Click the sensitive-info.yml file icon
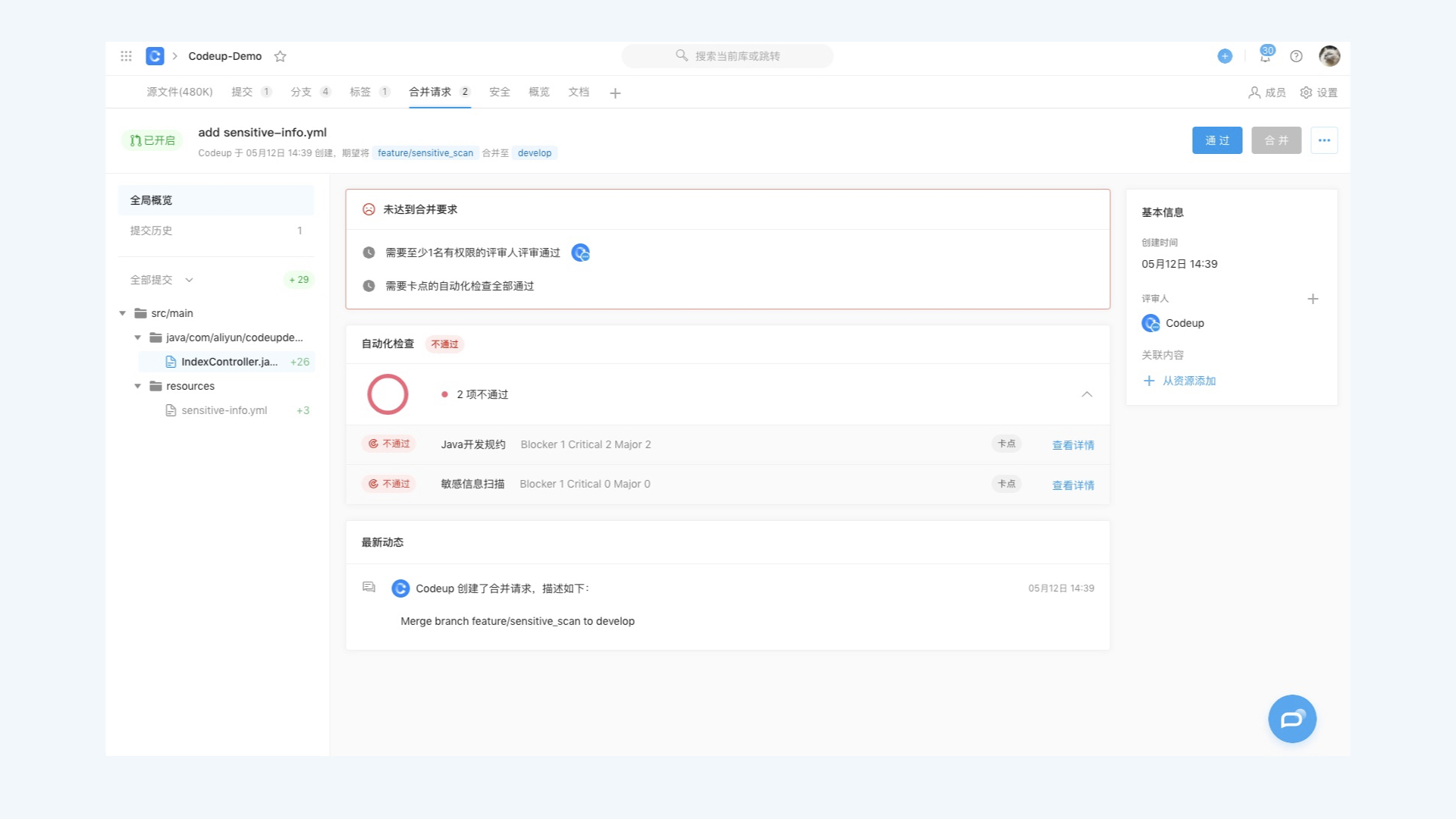 point(171,410)
